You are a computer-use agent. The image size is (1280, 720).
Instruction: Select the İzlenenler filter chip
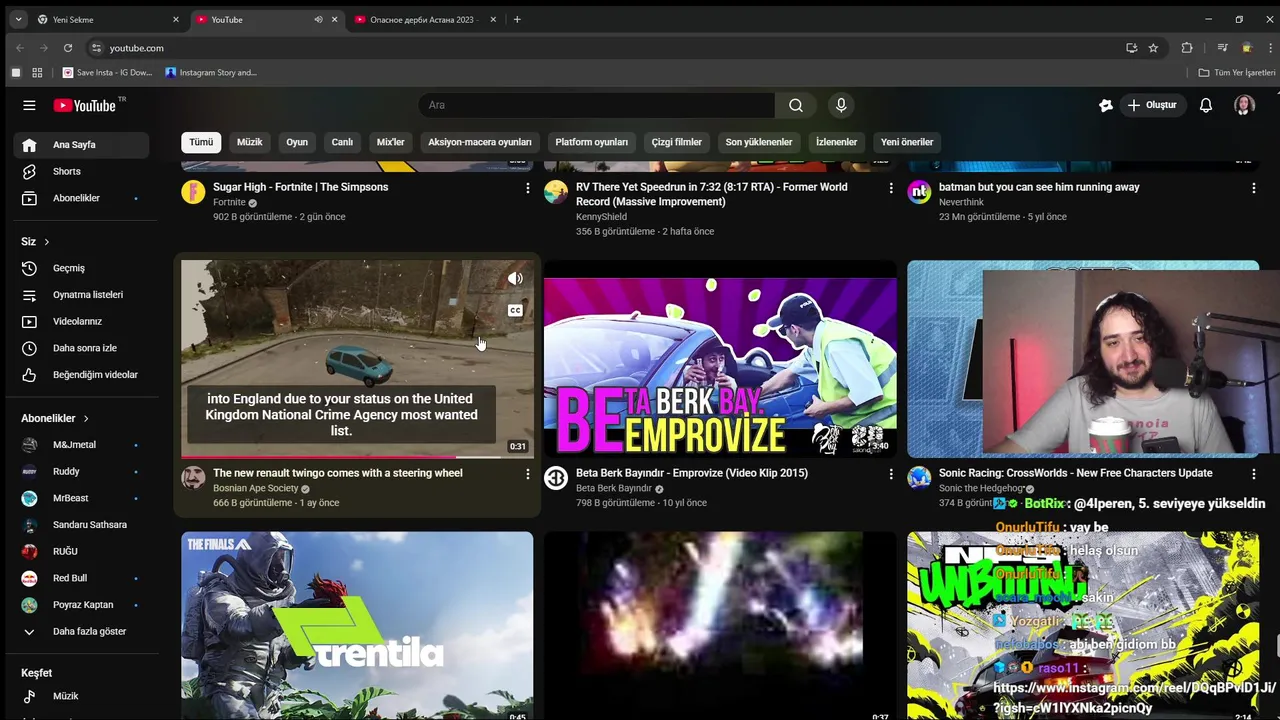836,142
